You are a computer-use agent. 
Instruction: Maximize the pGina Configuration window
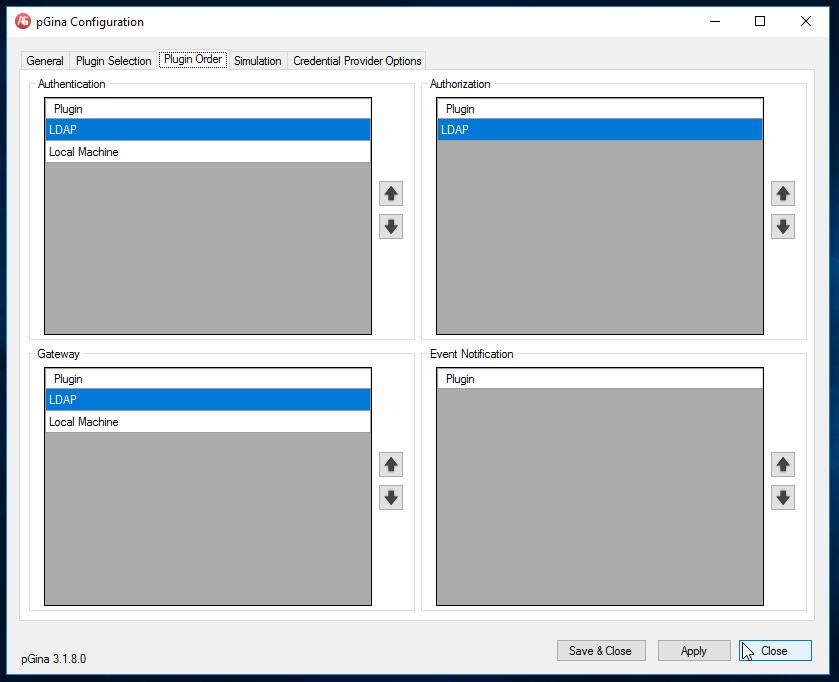coord(760,21)
